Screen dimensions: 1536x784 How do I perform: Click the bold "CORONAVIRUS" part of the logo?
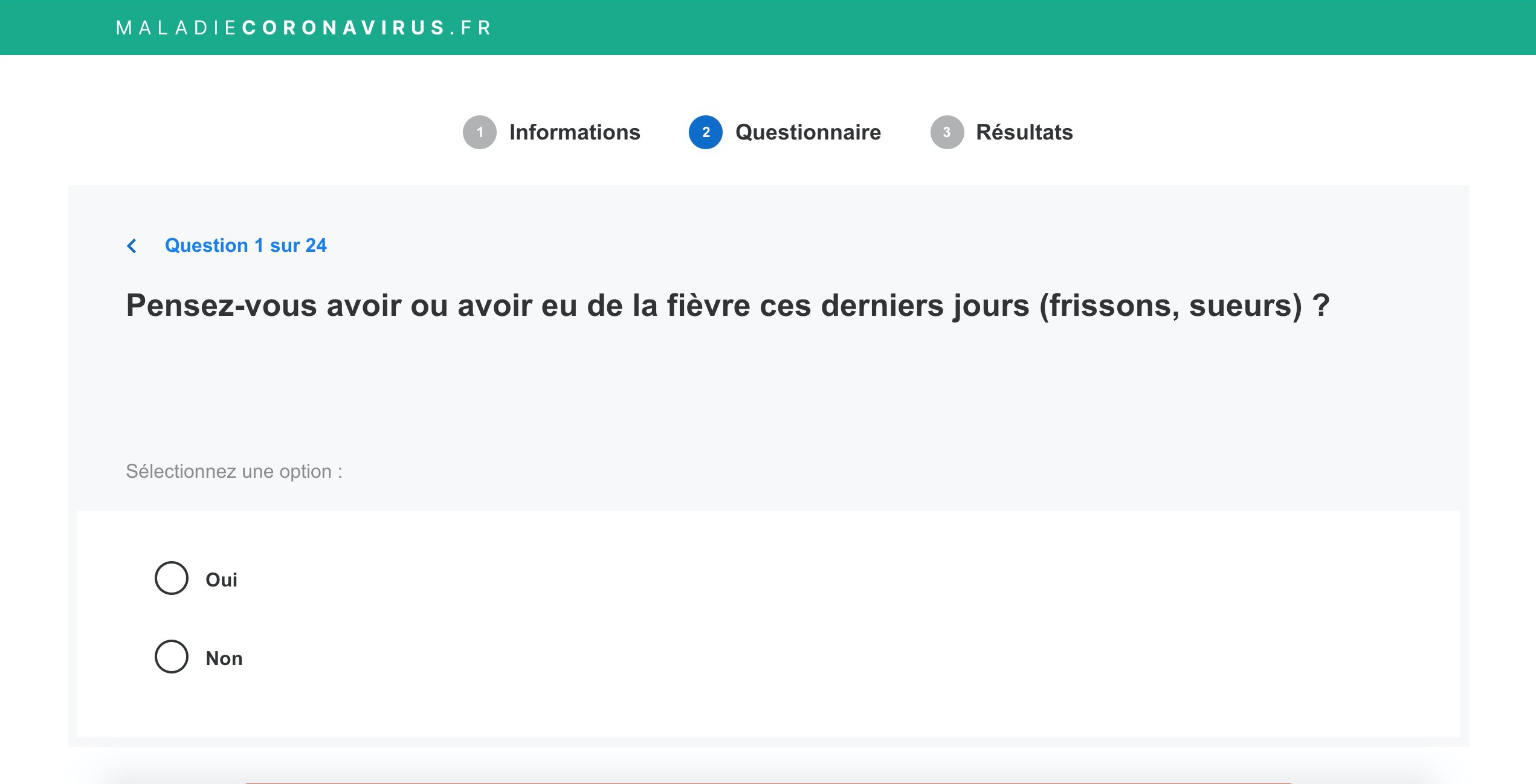tap(343, 28)
